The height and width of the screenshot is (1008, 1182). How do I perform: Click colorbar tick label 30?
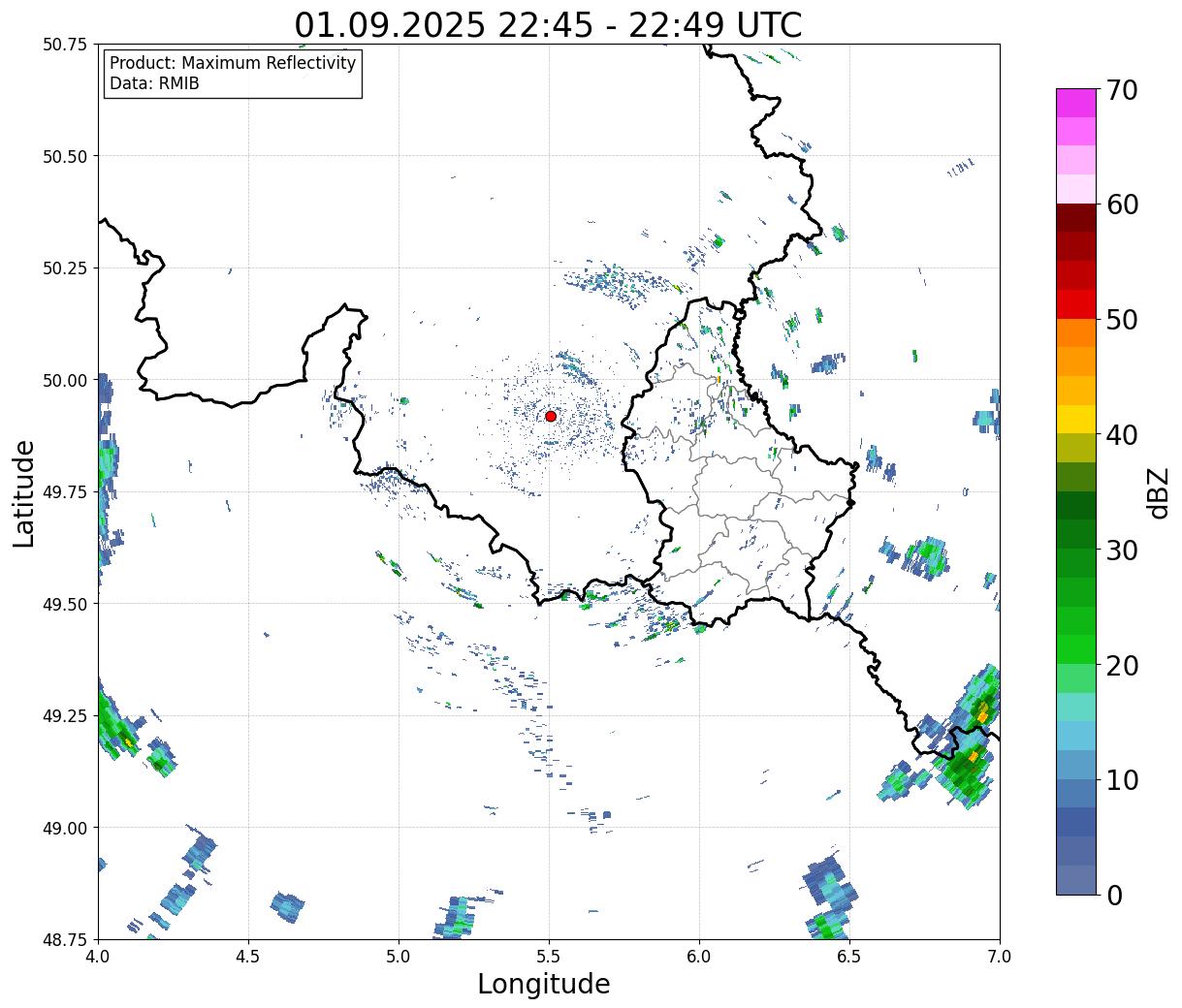(x=1122, y=550)
